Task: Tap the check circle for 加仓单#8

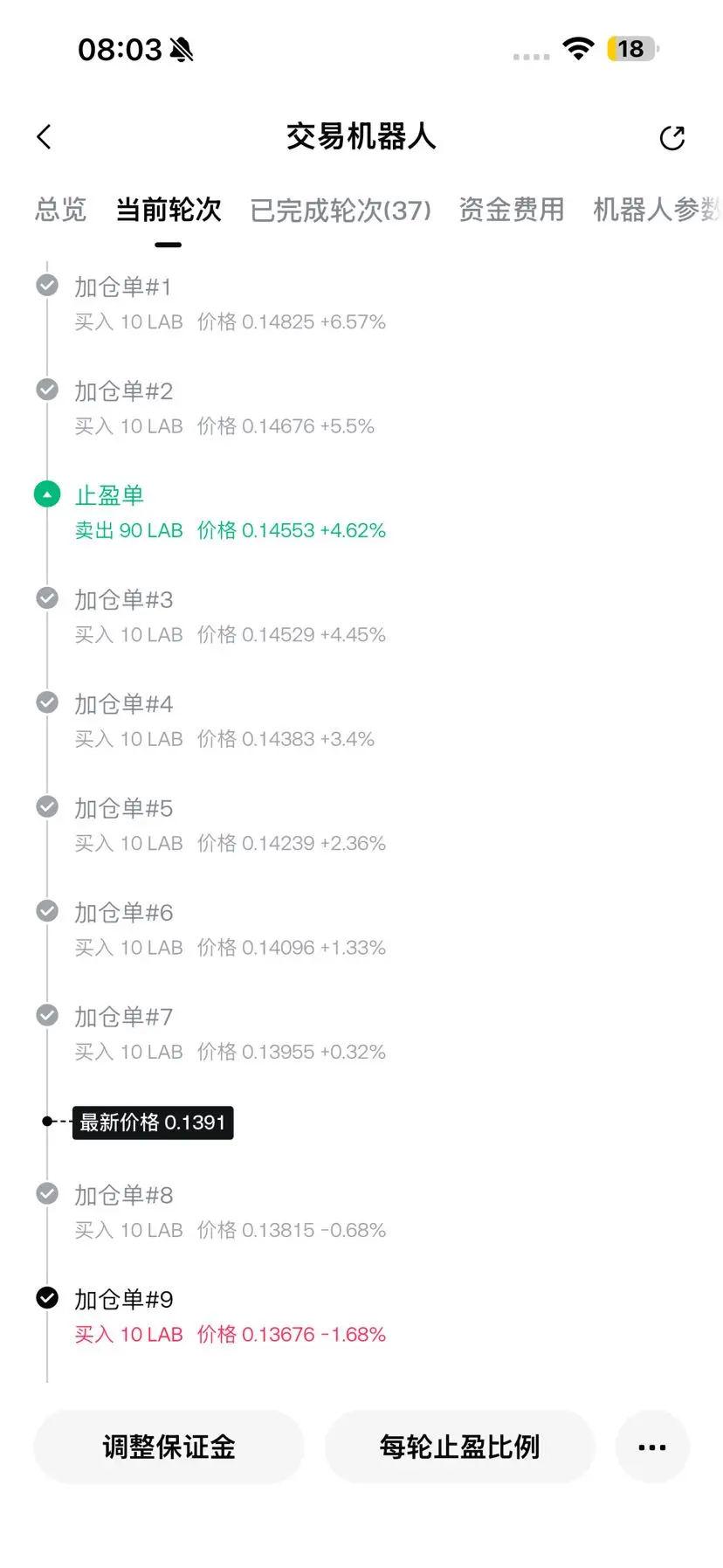Action: [x=47, y=1193]
